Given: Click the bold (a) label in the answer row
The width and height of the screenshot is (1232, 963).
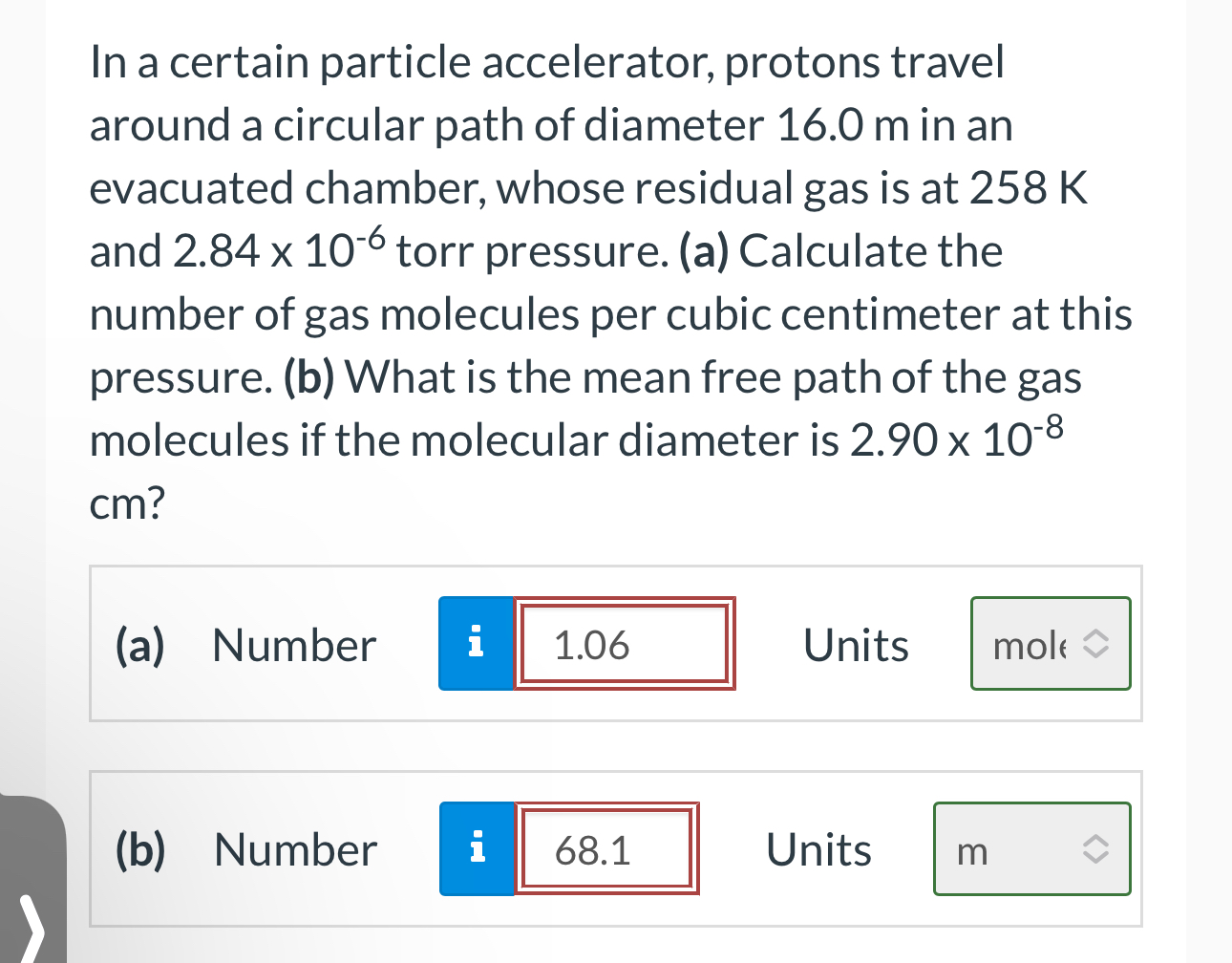Looking at the screenshot, I should (x=138, y=645).
